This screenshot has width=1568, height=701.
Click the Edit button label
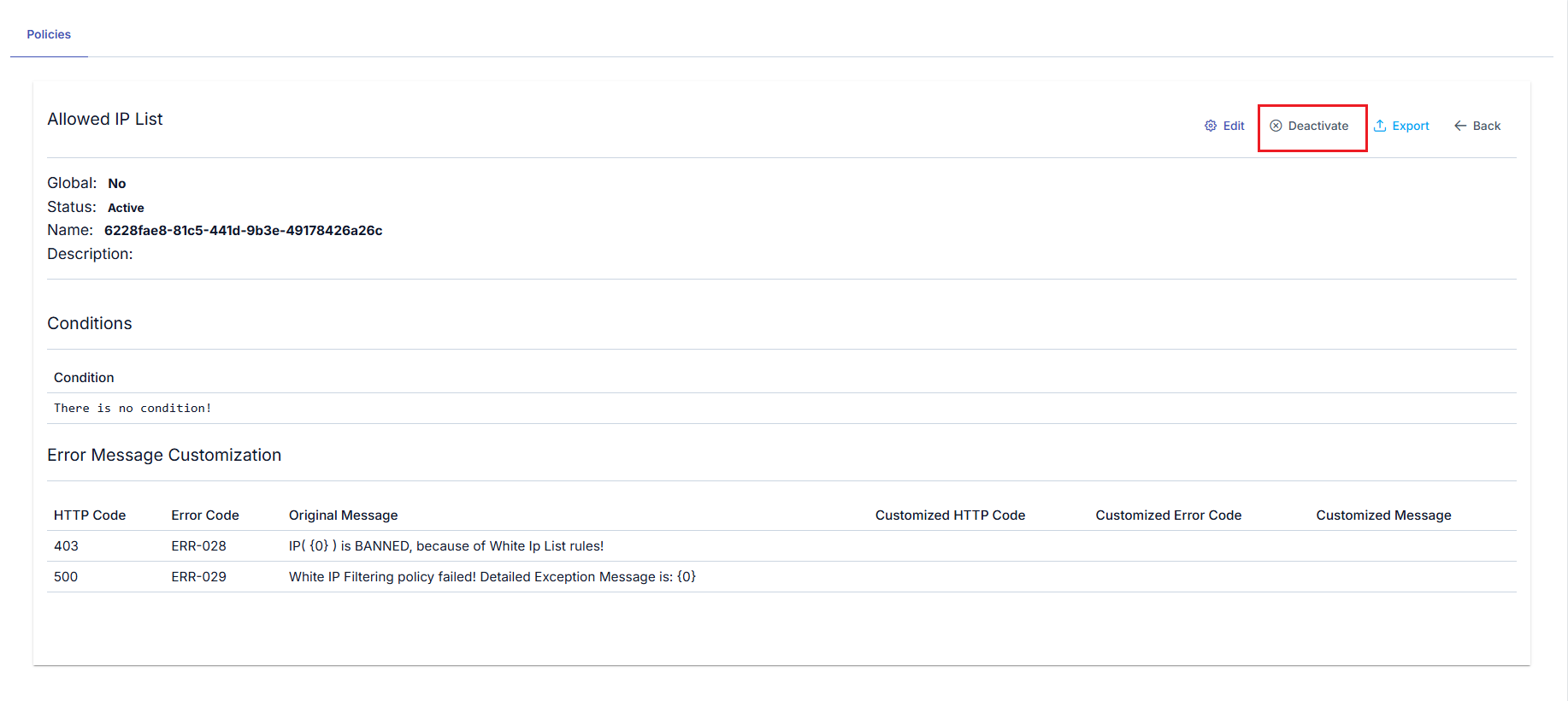pos(1234,126)
